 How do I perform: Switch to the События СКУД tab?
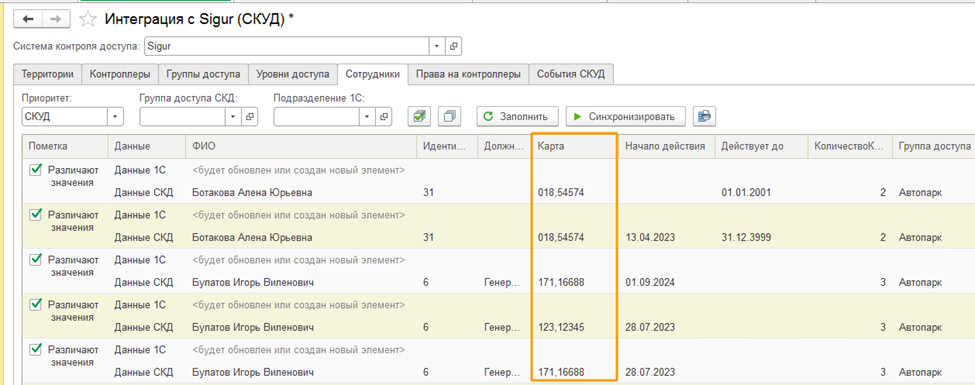571,74
